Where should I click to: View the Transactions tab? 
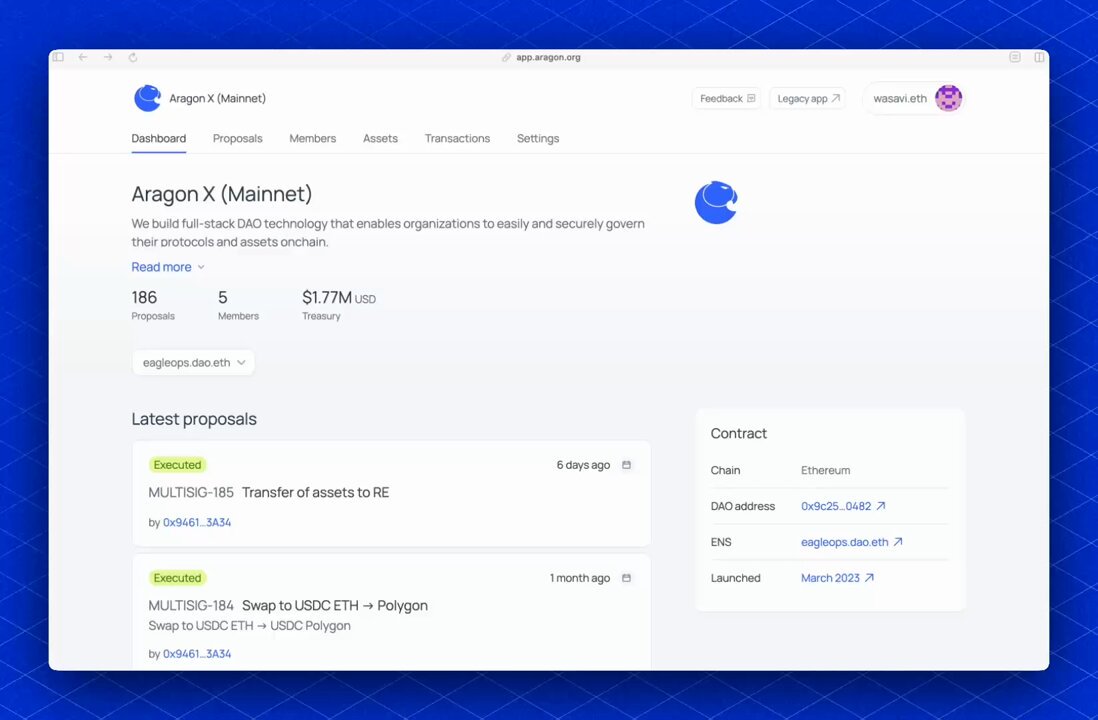pos(457,139)
